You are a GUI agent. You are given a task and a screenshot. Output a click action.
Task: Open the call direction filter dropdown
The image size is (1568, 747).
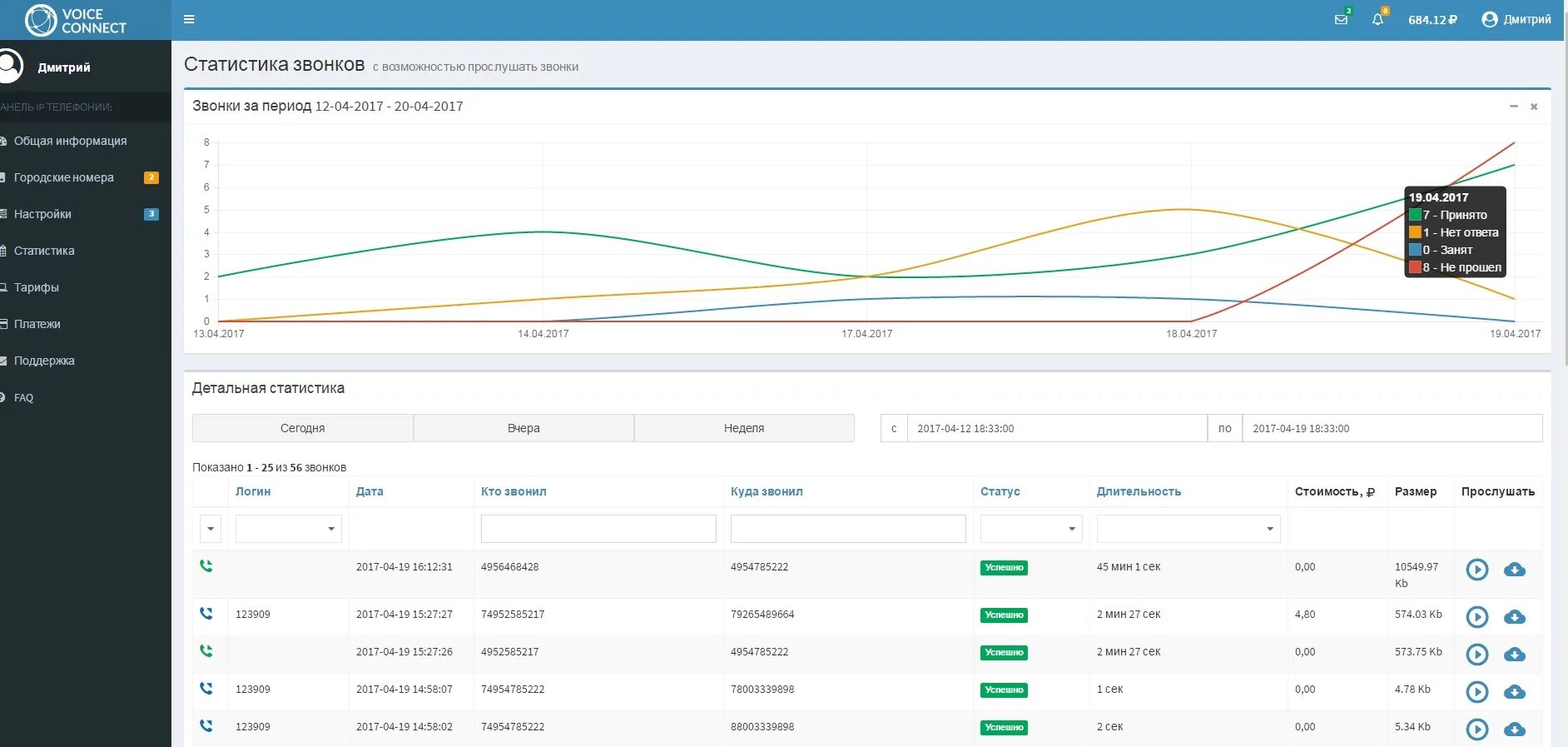[211, 529]
